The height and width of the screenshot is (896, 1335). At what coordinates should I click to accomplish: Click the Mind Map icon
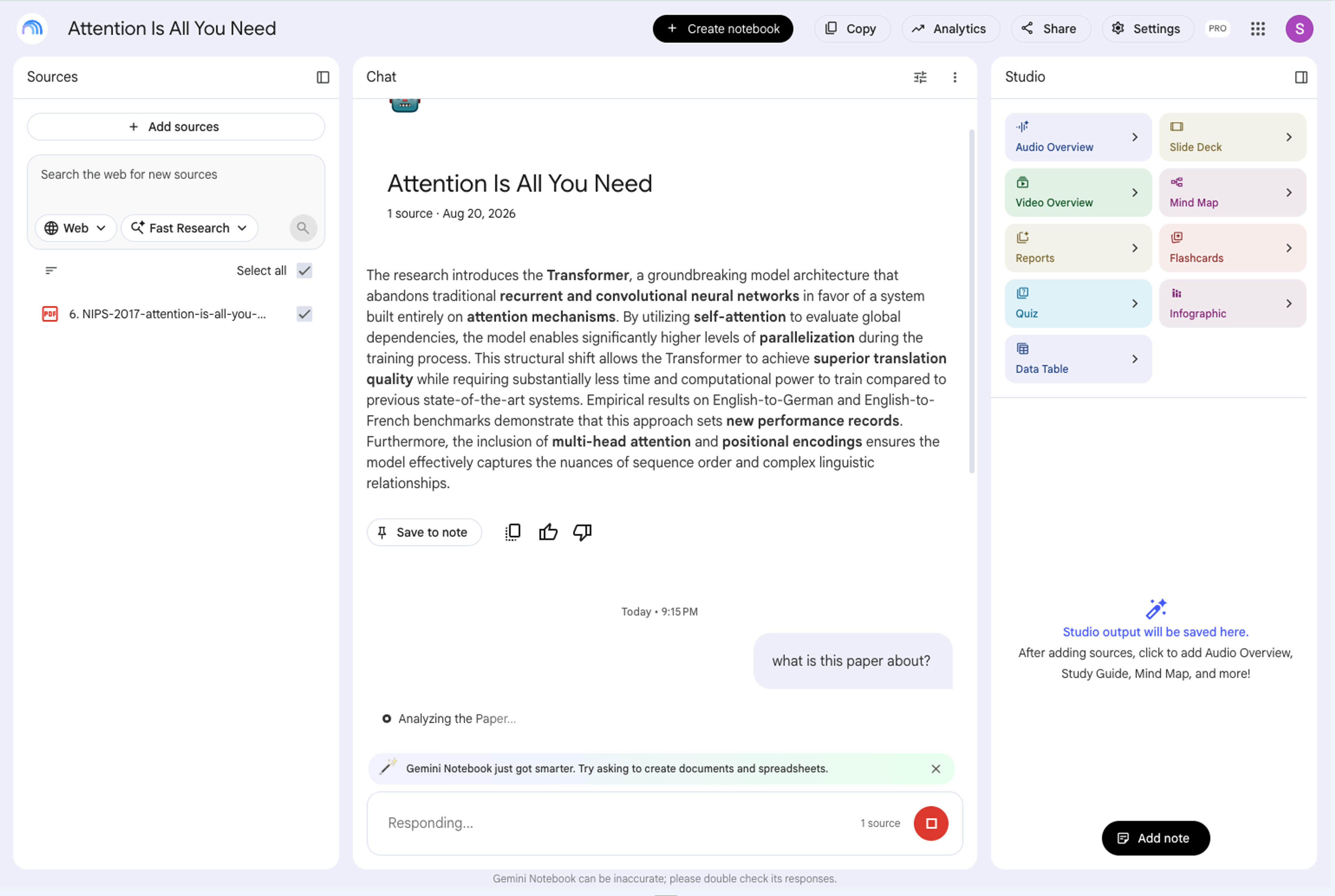coord(1177,182)
